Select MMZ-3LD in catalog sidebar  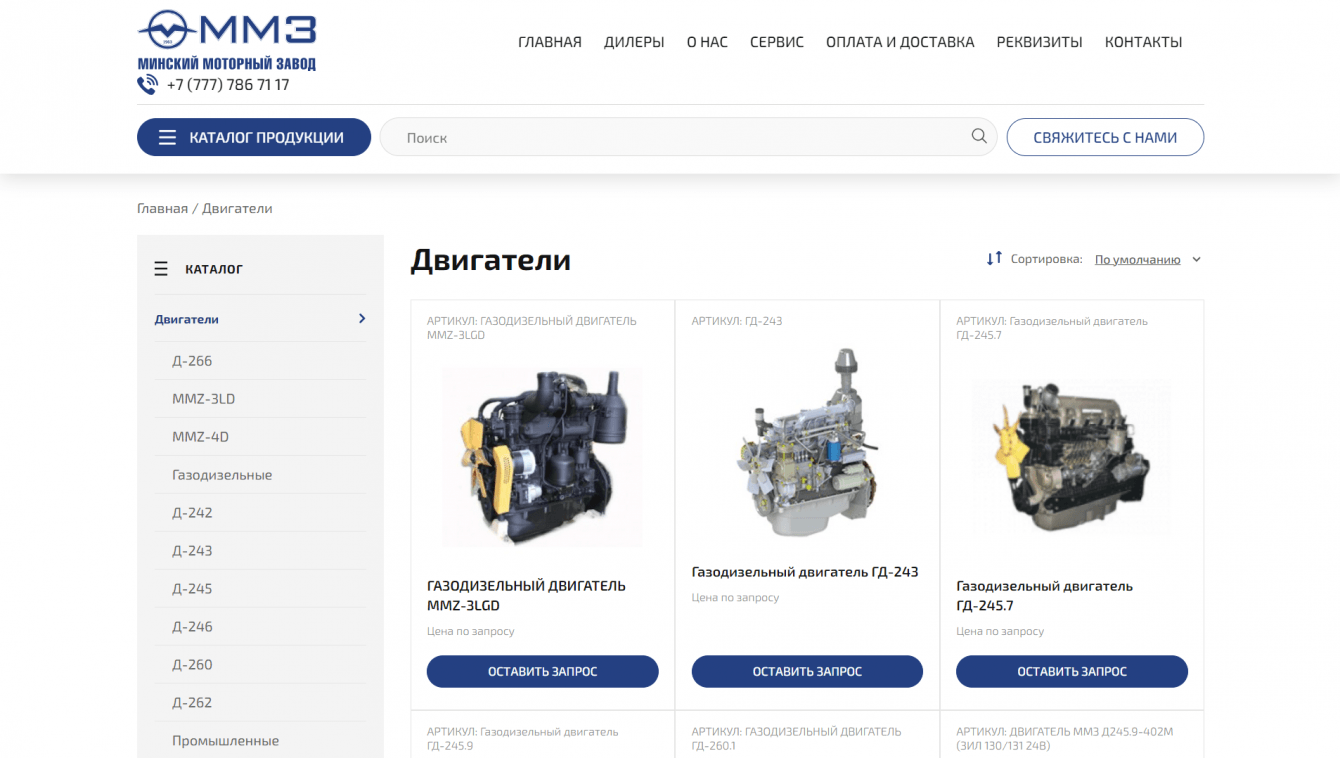(204, 399)
